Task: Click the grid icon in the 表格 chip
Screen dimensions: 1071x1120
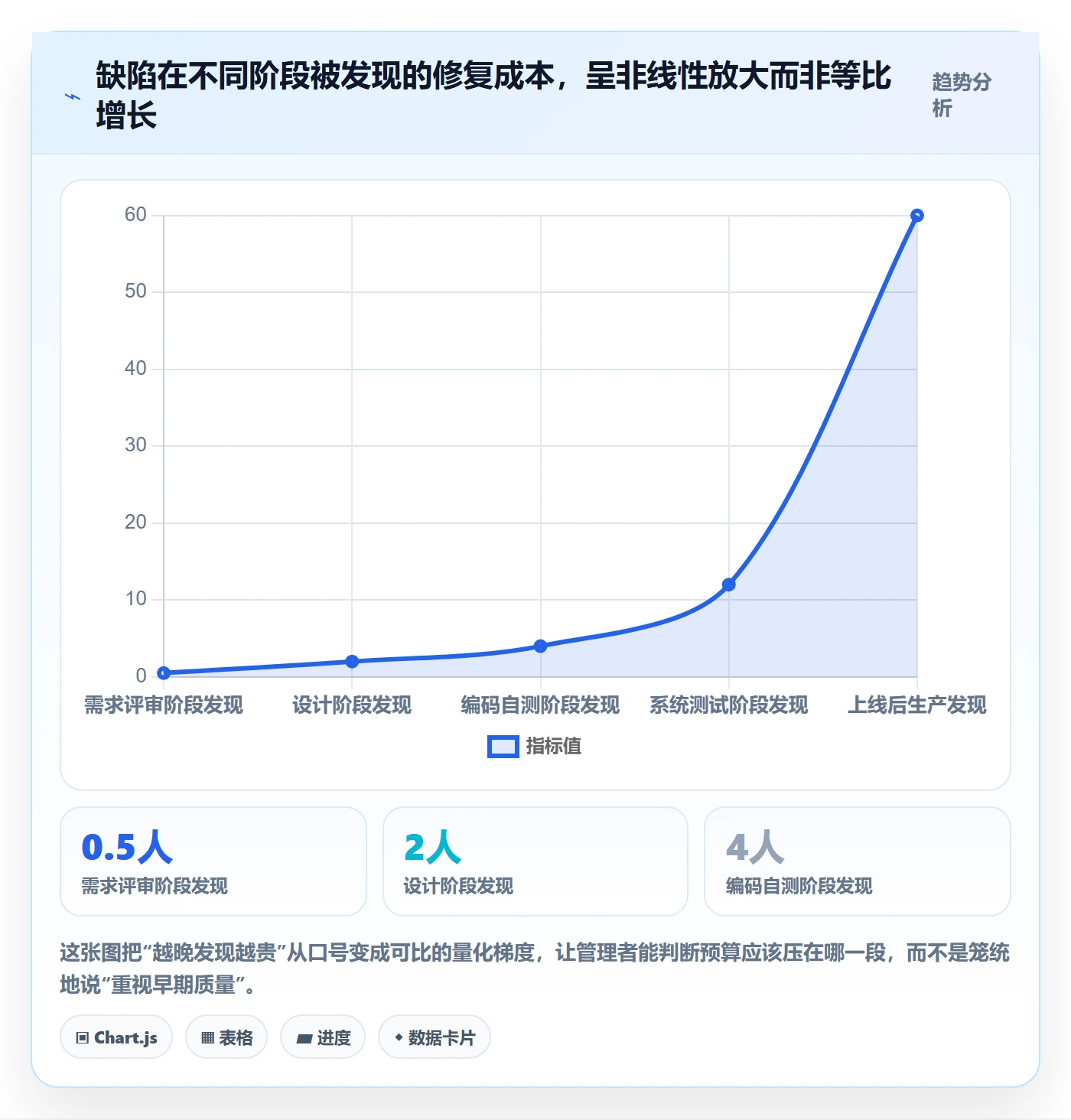Action: 207,1038
